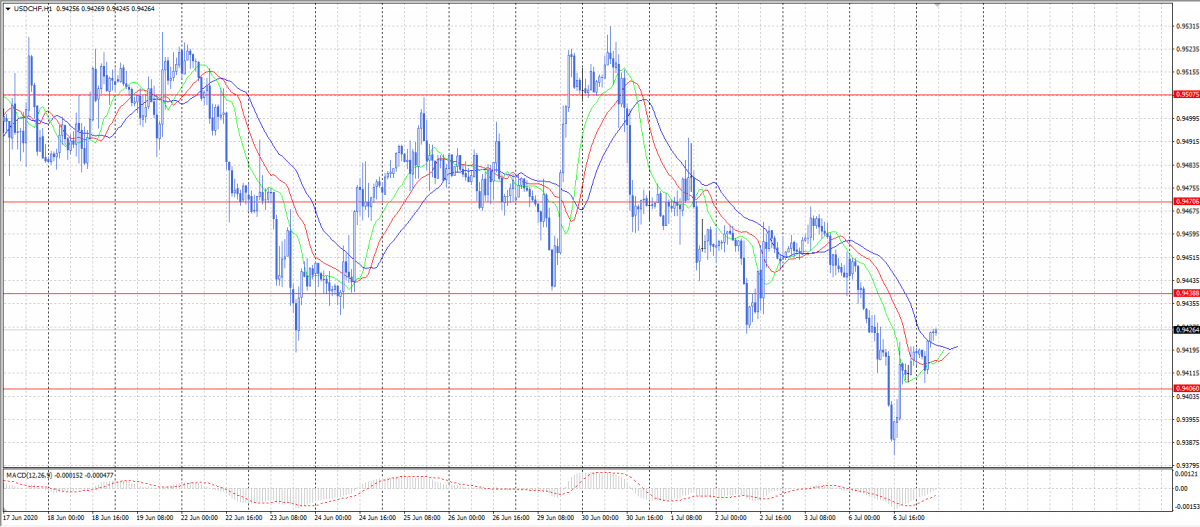The image size is (1200, 527).
Task: Click the 22 Jun 00:00 time label
Action: 200,518
